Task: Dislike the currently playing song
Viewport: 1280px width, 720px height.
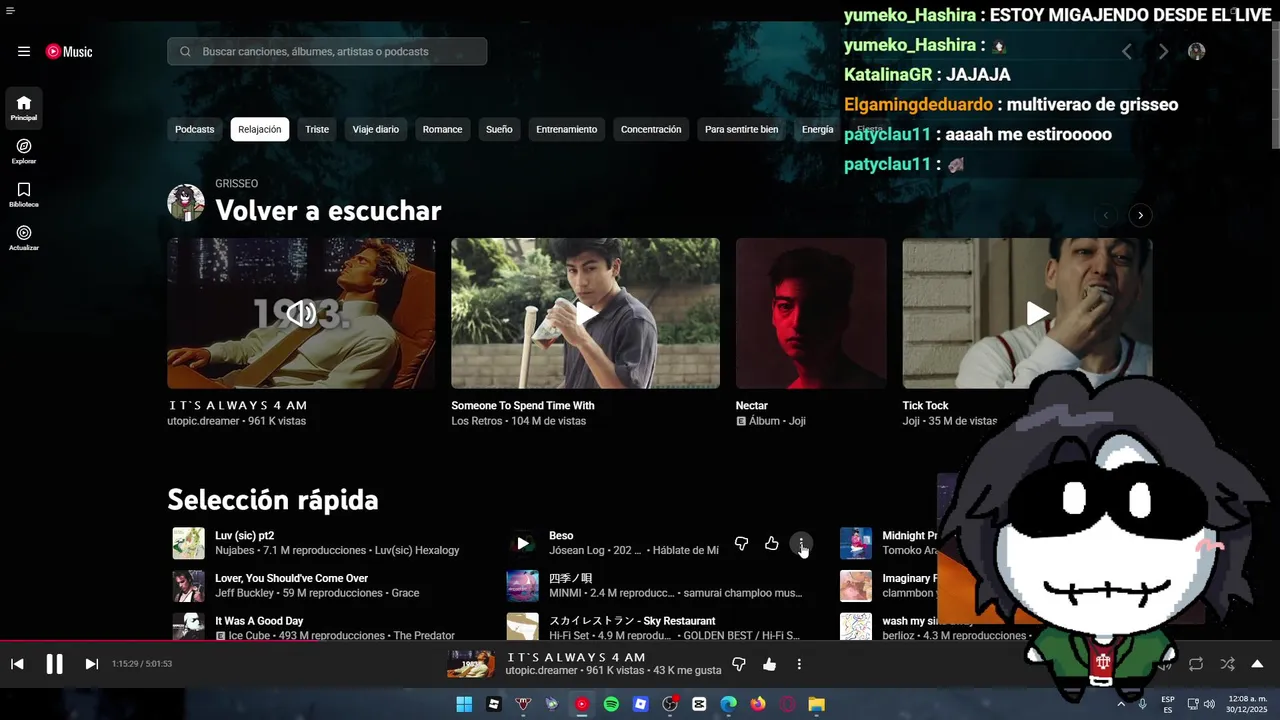Action: pyautogui.click(x=739, y=664)
